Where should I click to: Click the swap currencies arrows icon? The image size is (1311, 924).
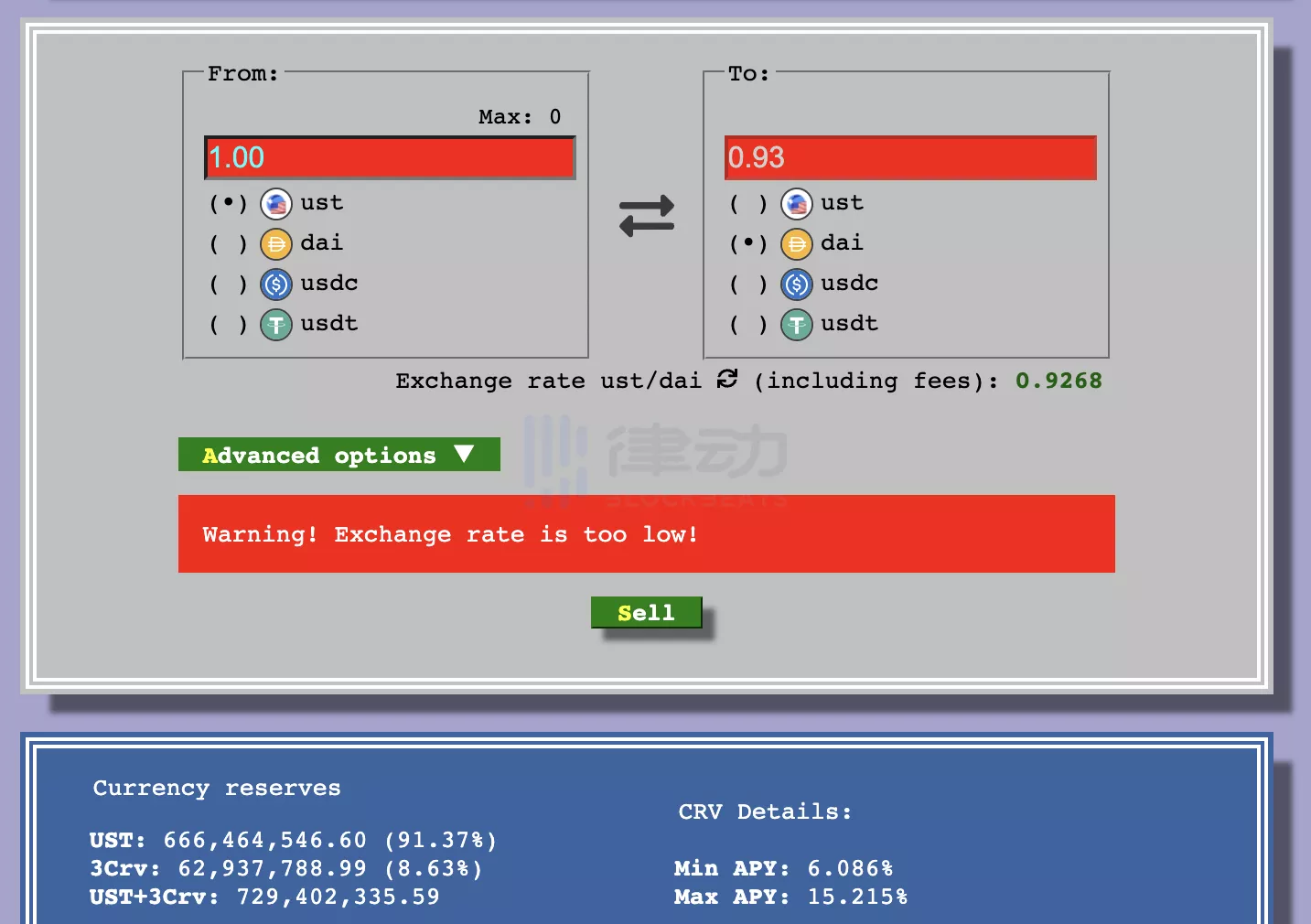coord(646,216)
